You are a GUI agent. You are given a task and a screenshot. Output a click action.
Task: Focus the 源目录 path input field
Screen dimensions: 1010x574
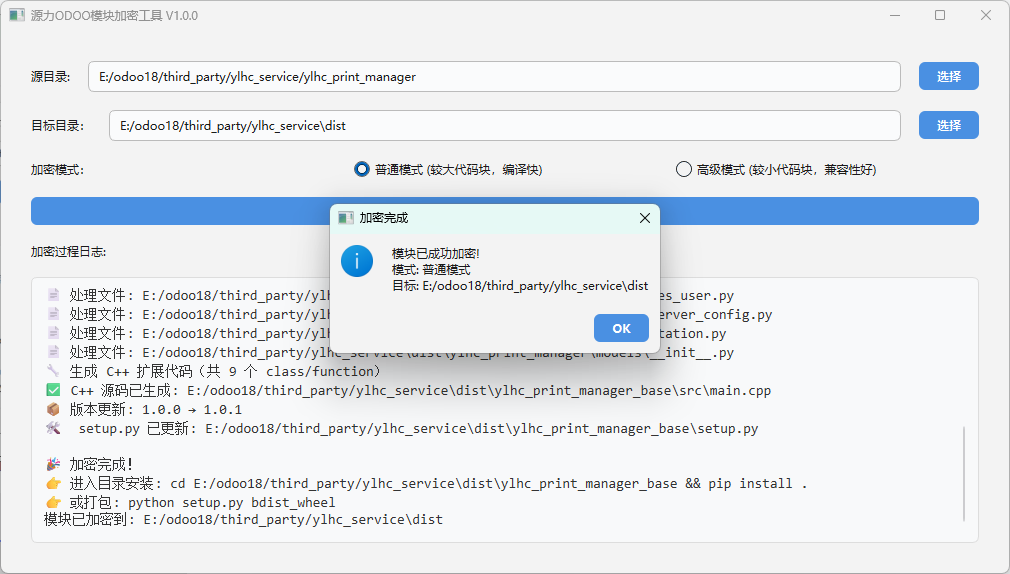click(494, 77)
